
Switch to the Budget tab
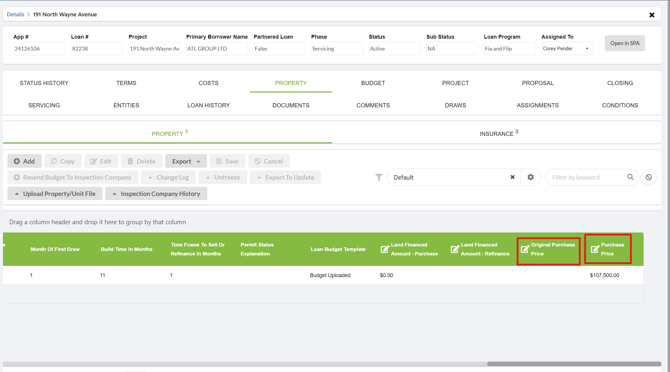pyautogui.click(x=373, y=83)
